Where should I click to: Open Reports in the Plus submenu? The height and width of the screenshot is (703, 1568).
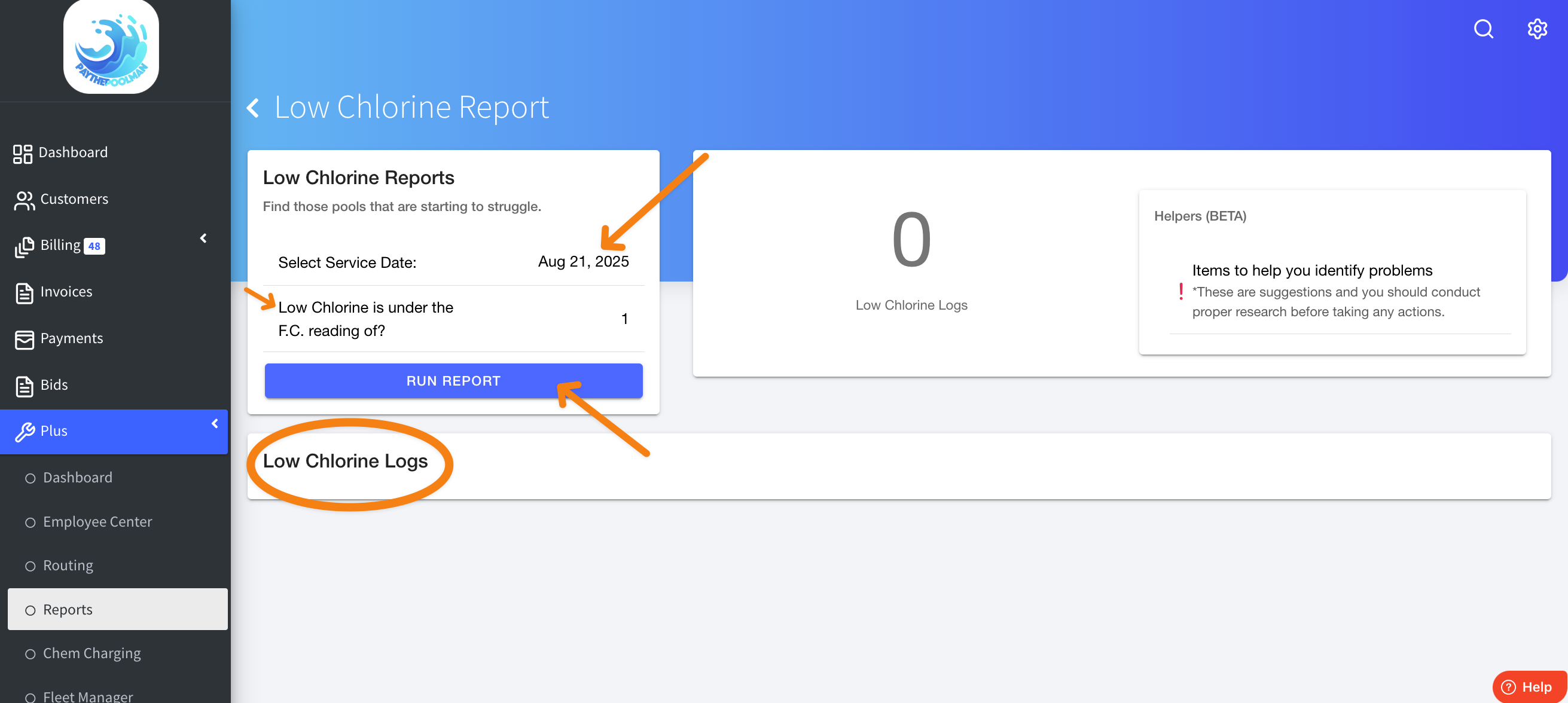pos(68,609)
